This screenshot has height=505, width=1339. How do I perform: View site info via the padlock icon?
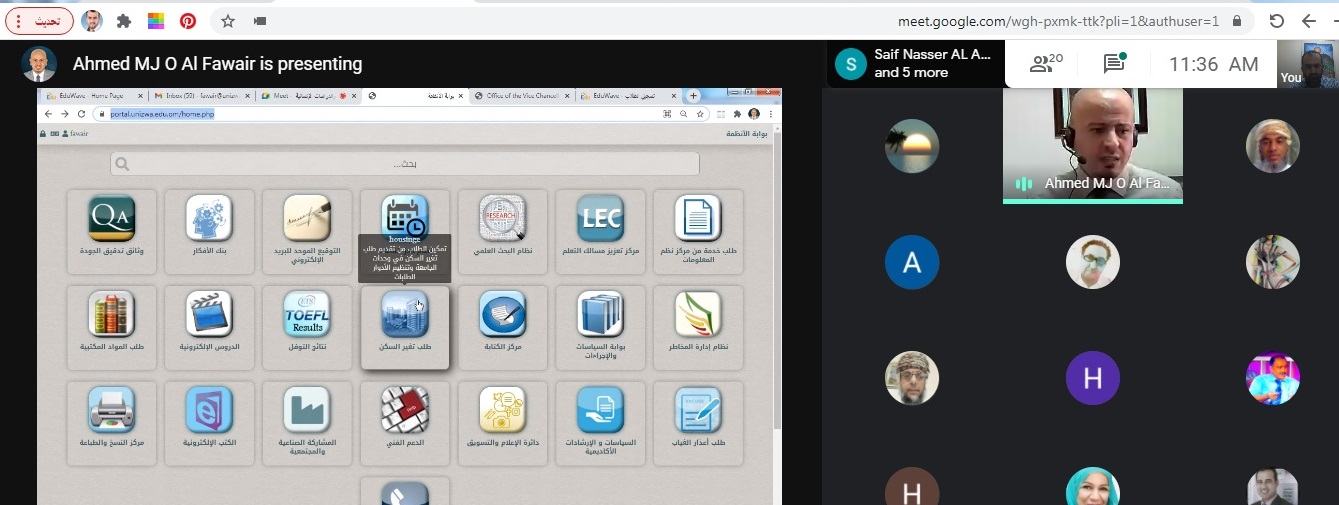[x=1237, y=20]
